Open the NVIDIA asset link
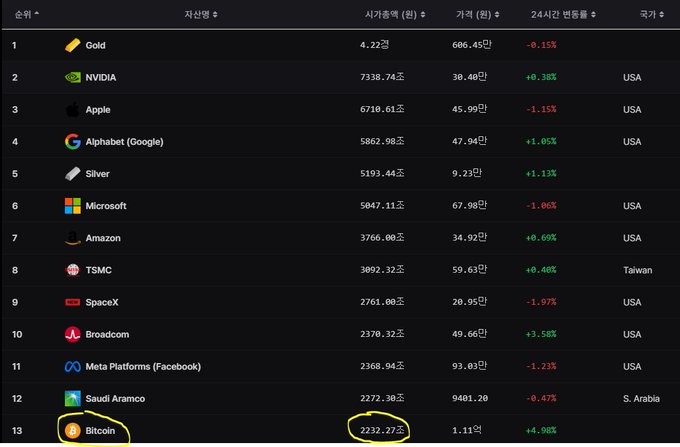The width and height of the screenshot is (680, 447). point(101,77)
